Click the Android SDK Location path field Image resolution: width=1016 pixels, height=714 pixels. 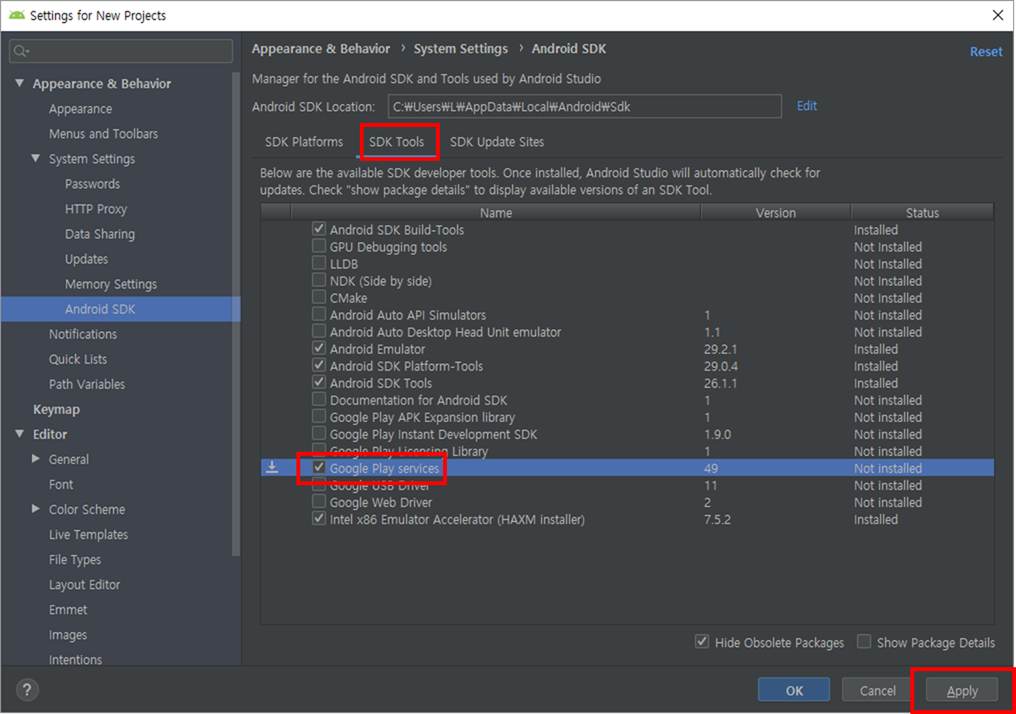584,106
